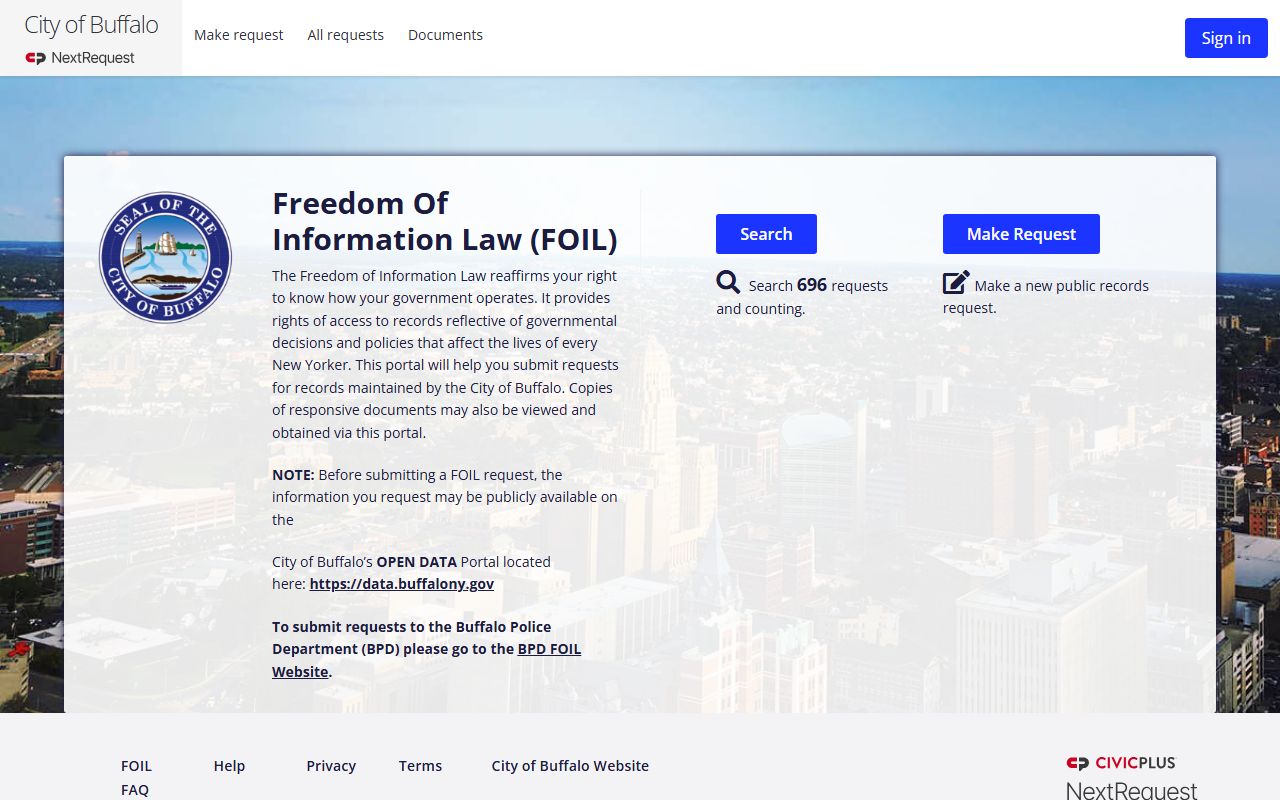Click the City of Buffalo header title
The image size is (1280, 800).
tap(91, 25)
